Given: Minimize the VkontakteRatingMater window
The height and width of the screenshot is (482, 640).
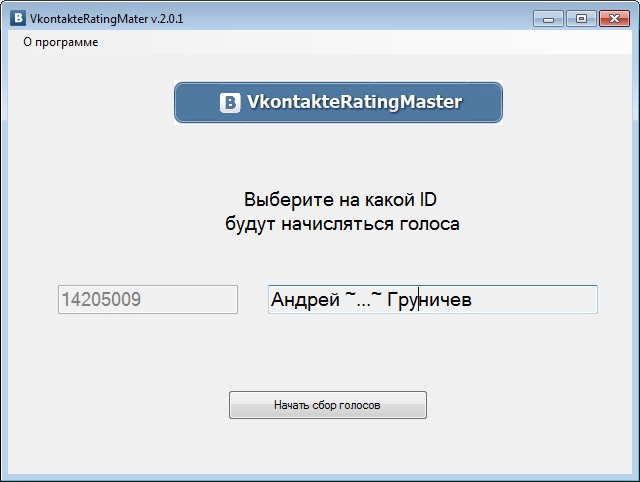Looking at the screenshot, I should tap(548, 19).
